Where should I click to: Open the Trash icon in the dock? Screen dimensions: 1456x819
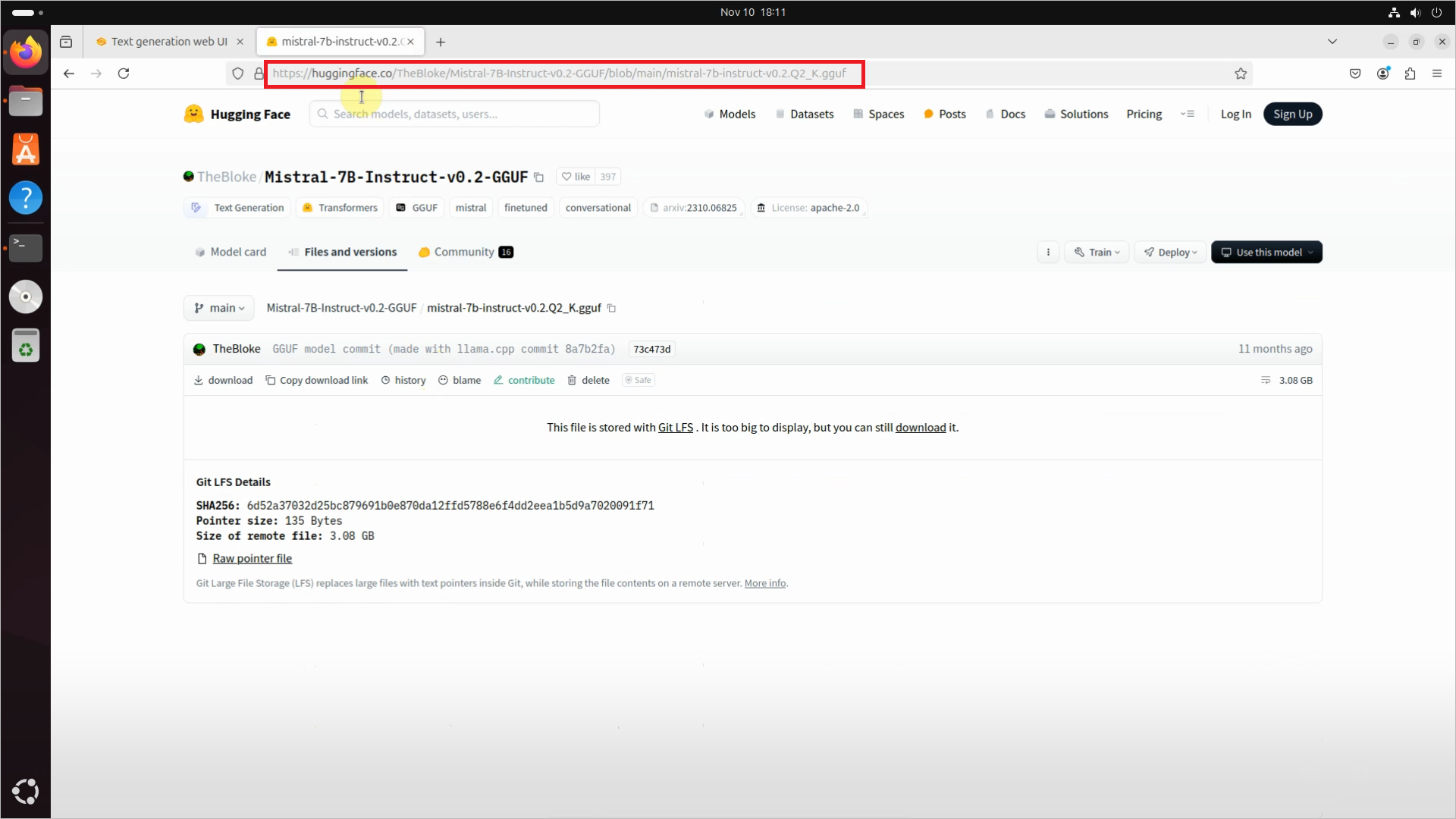click(x=26, y=346)
